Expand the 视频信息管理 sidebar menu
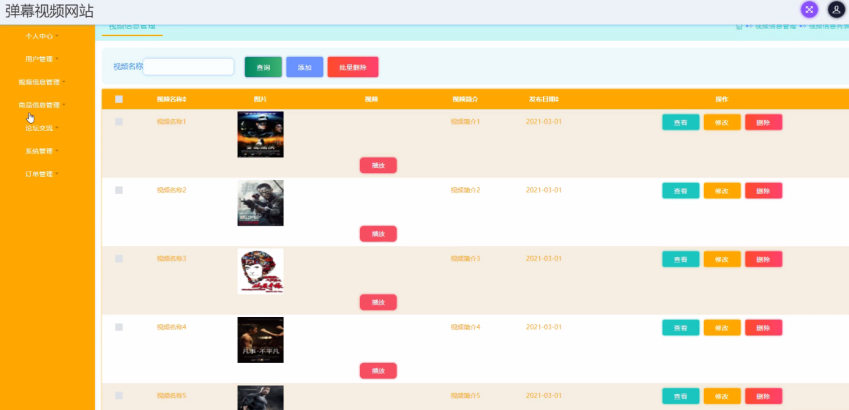Viewport: 849px width, 410px height. click(41, 82)
